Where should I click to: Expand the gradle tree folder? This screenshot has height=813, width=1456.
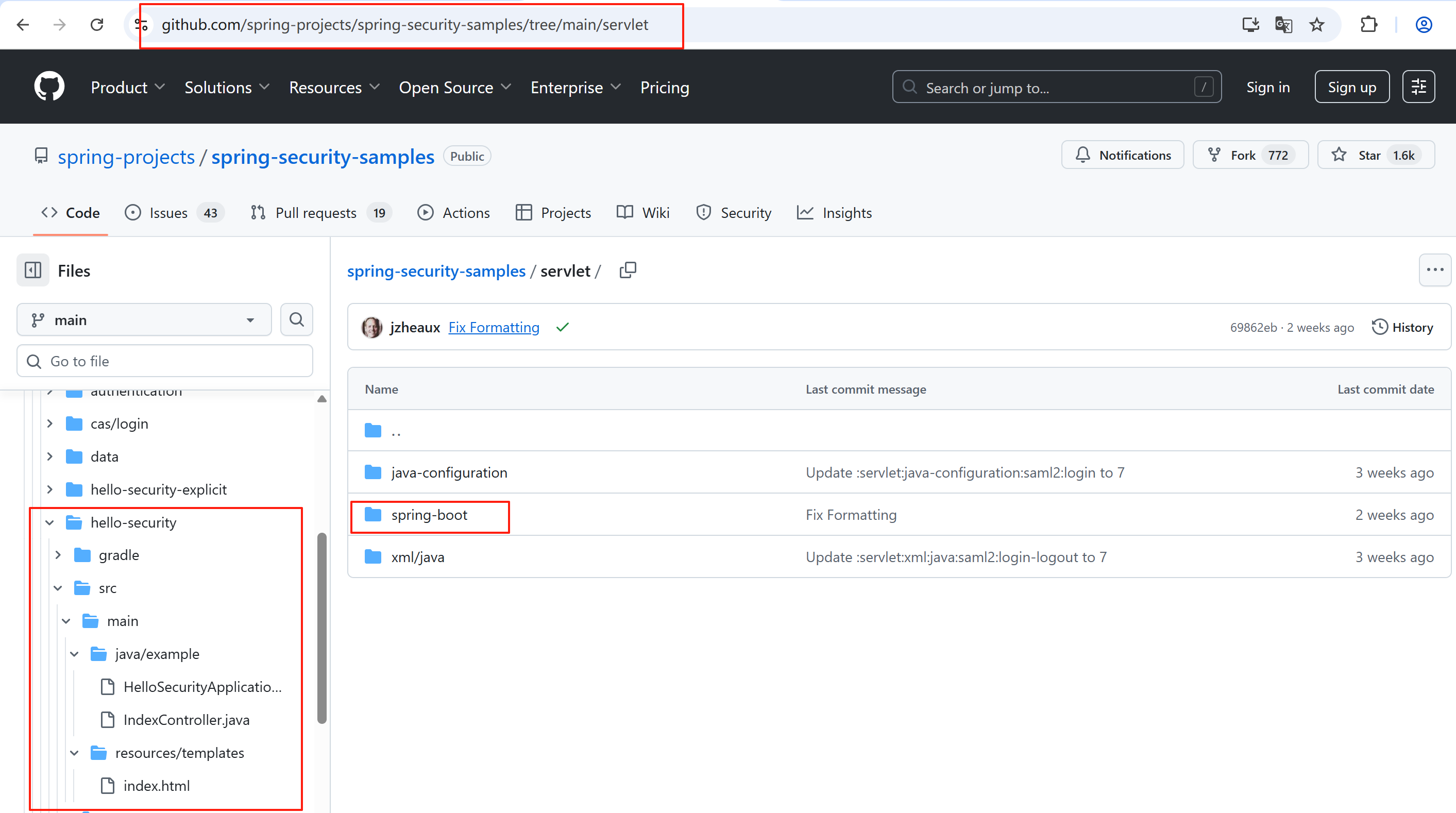point(58,555)
